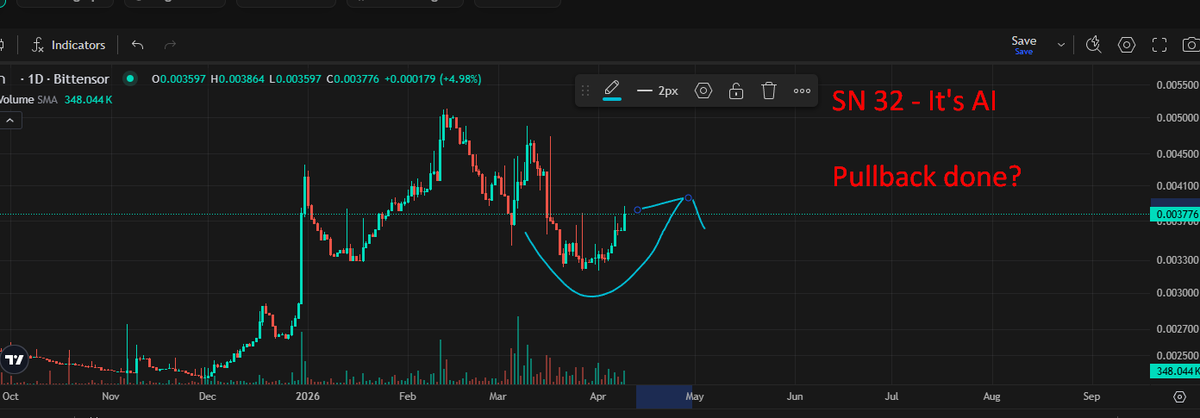Click the TradingView logo

click(14, 360)
